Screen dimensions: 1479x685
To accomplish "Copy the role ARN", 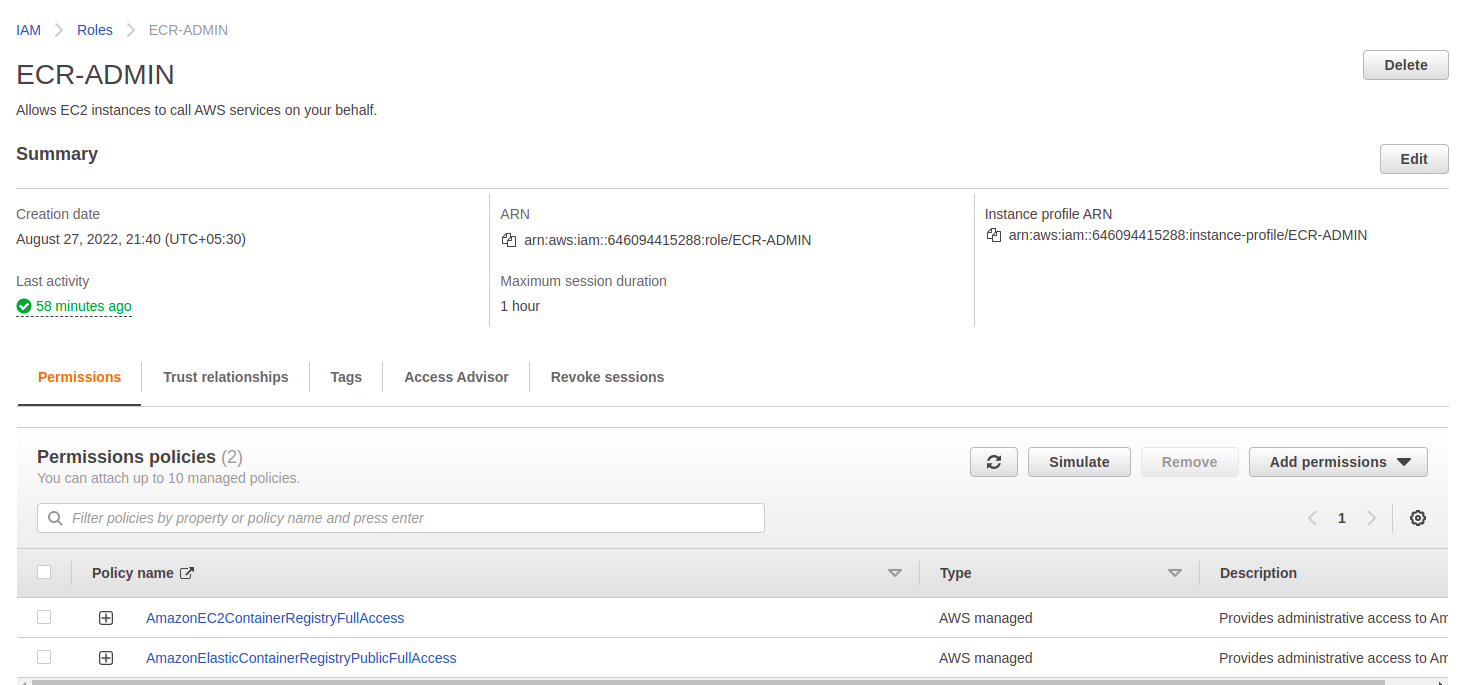I will 508,239.
